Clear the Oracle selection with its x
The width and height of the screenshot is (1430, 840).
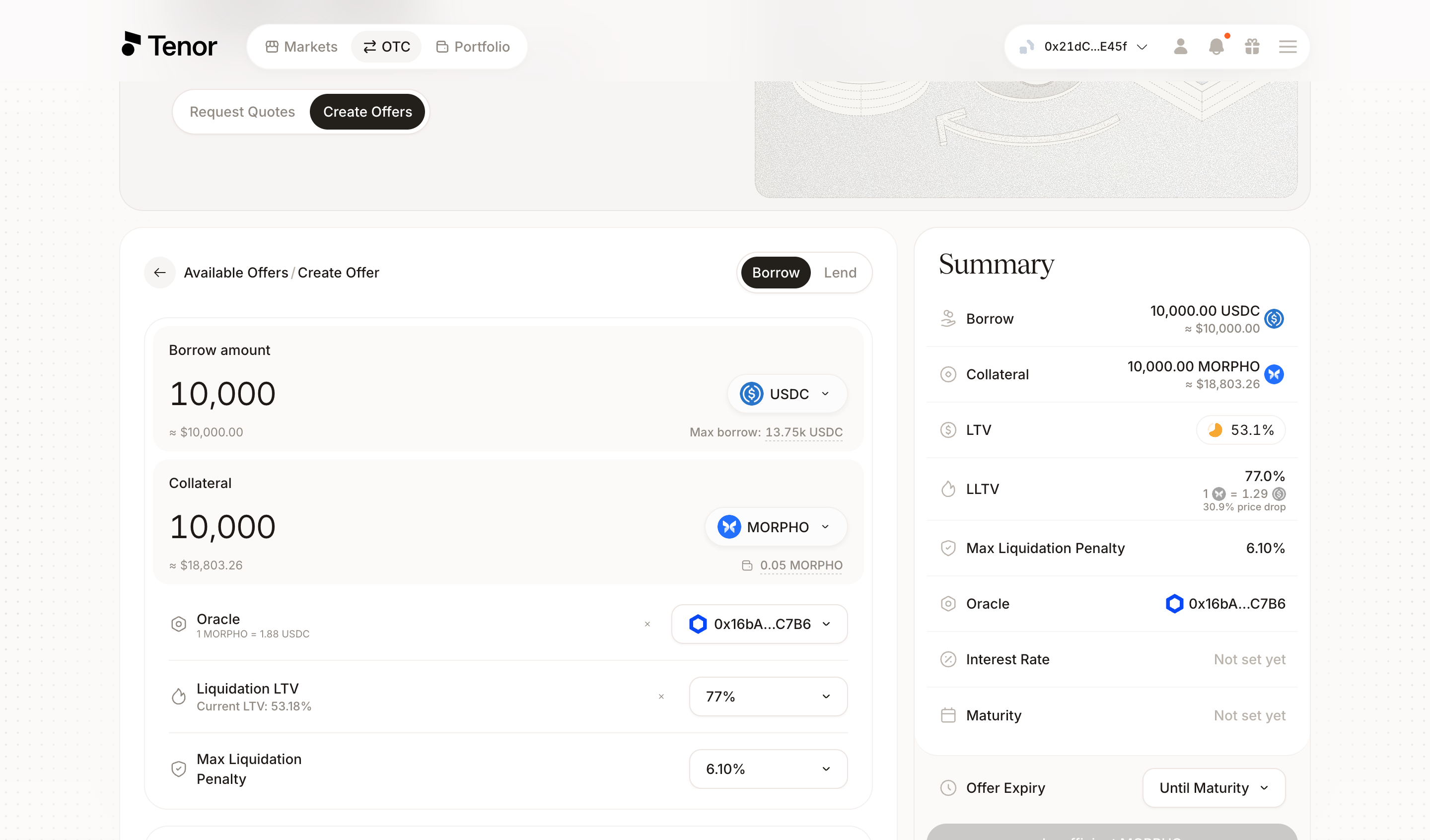coord(647,624)
